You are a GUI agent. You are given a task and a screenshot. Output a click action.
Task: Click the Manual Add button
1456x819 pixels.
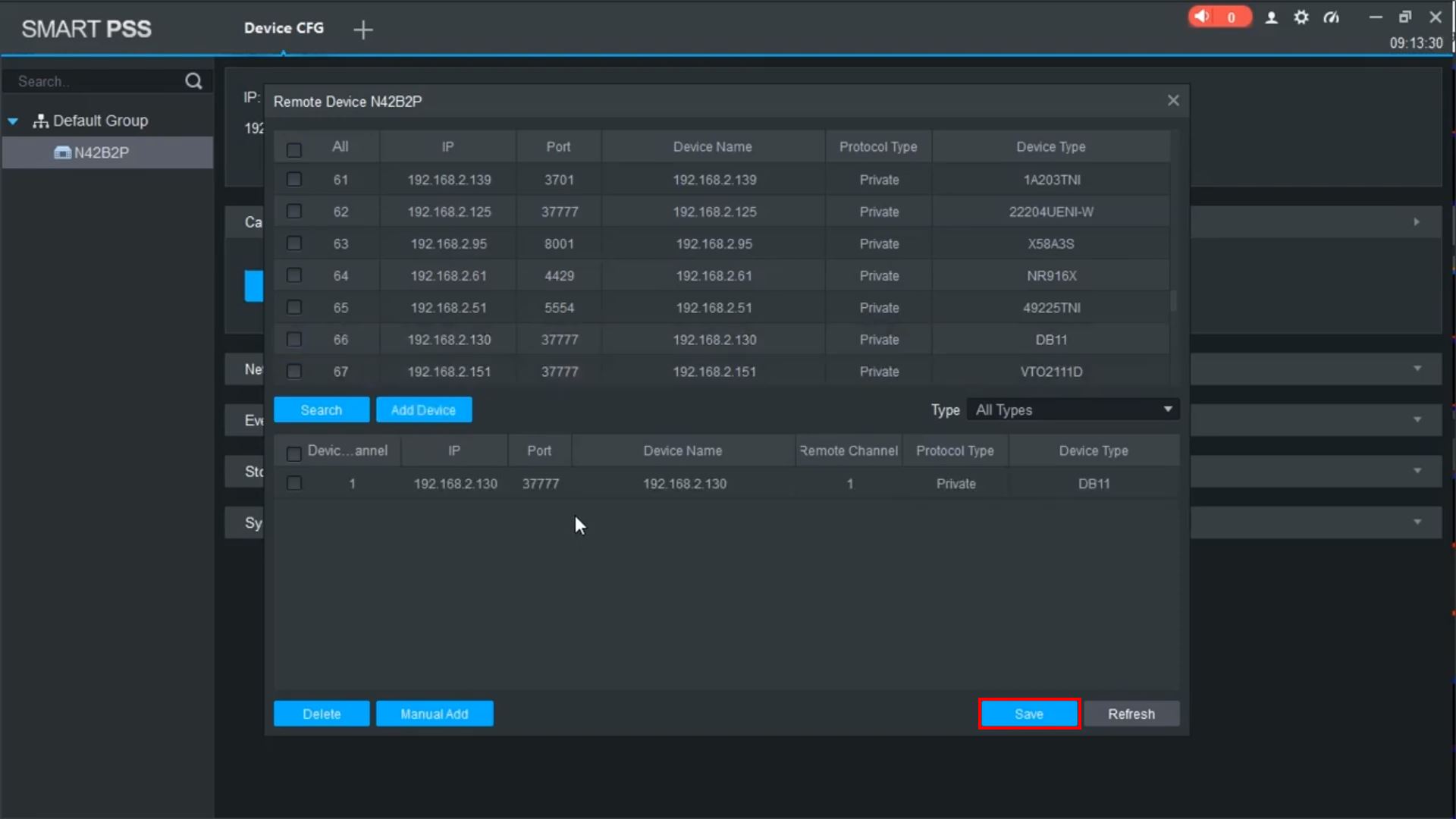click(x=435, y=714)
